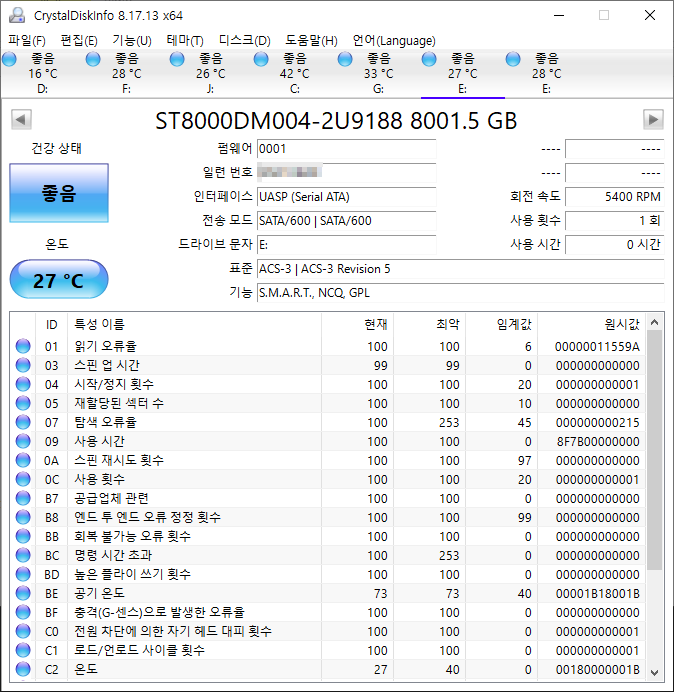Viewport: 674px width, 692px height.
Task: Open the 도움말(H) menu
Action: click(311, 41)
